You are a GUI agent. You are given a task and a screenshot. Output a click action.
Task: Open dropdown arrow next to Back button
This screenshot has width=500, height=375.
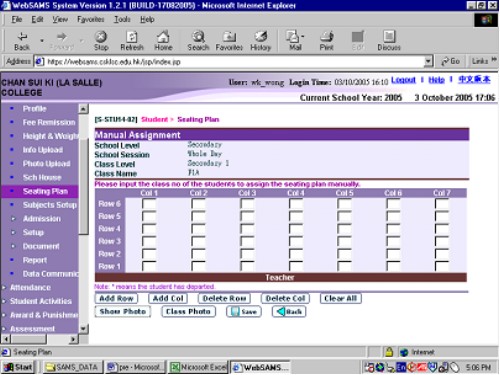(42, 41)
